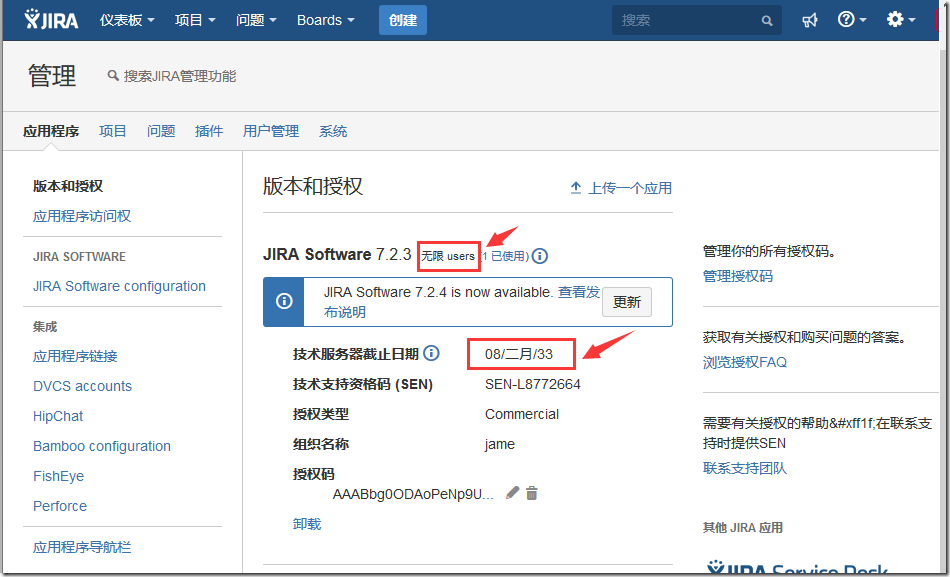Image resolution: width=950 pixels, height=577 pixels.
Task: Click the 已使用 users link
Action: tap(505, 256)
